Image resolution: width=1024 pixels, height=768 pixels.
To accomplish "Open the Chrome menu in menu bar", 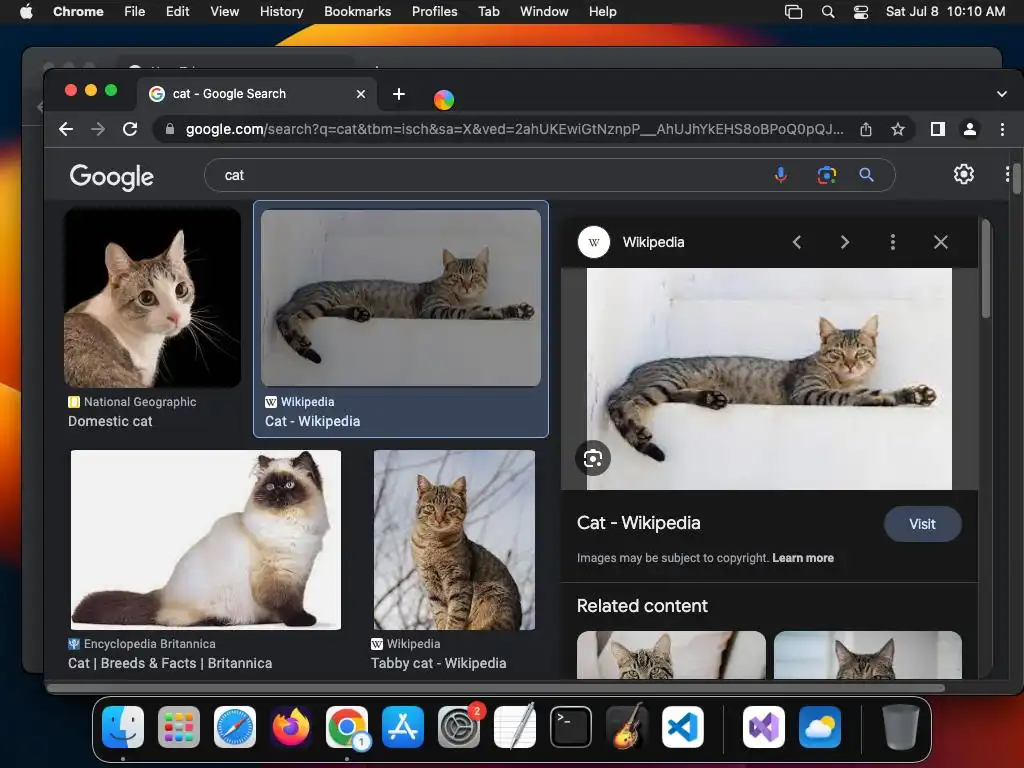I will pyautogui.click(x=78, y=12).
